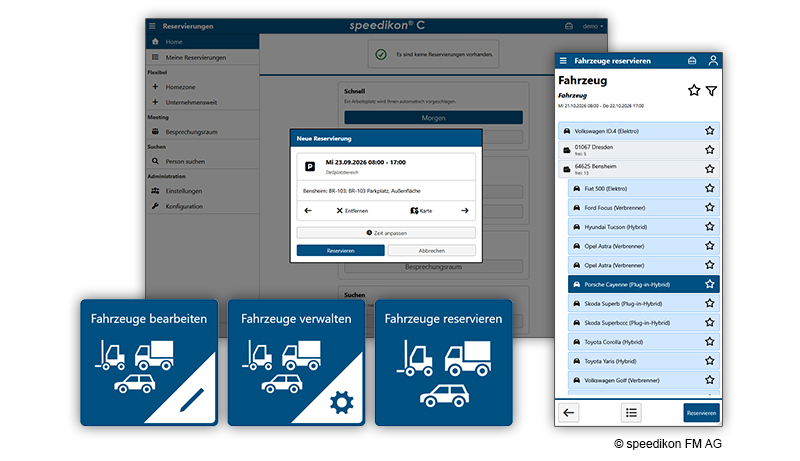Viewport: 800px width, 461px height.
Task: Open Karte in the Neue Reservierung dialog
Action: (x=421, y=211)
